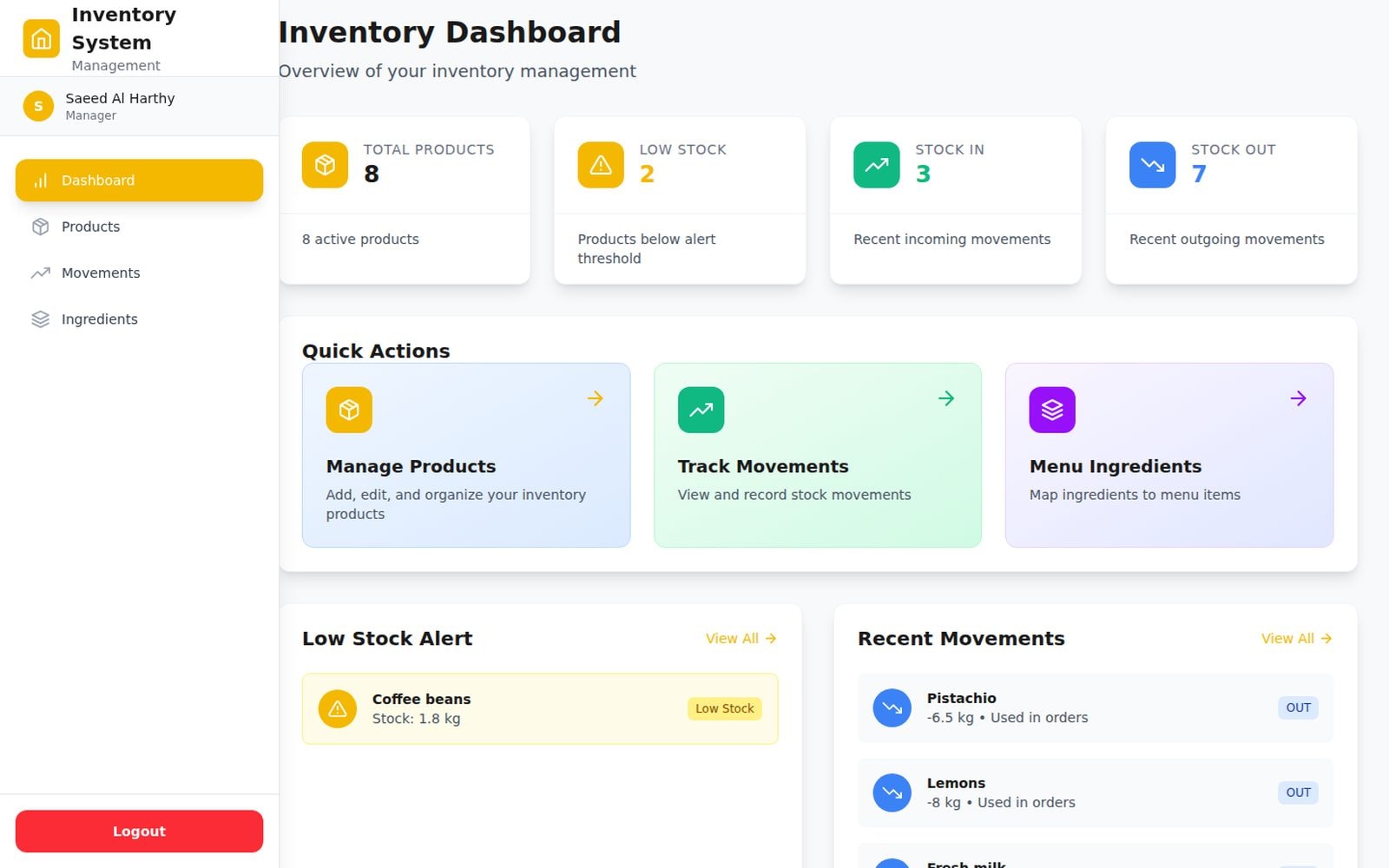Click the Coffee beans warning icon
Image resolution: width=1389 pixels, height=868 pixels.
point(338,709)
